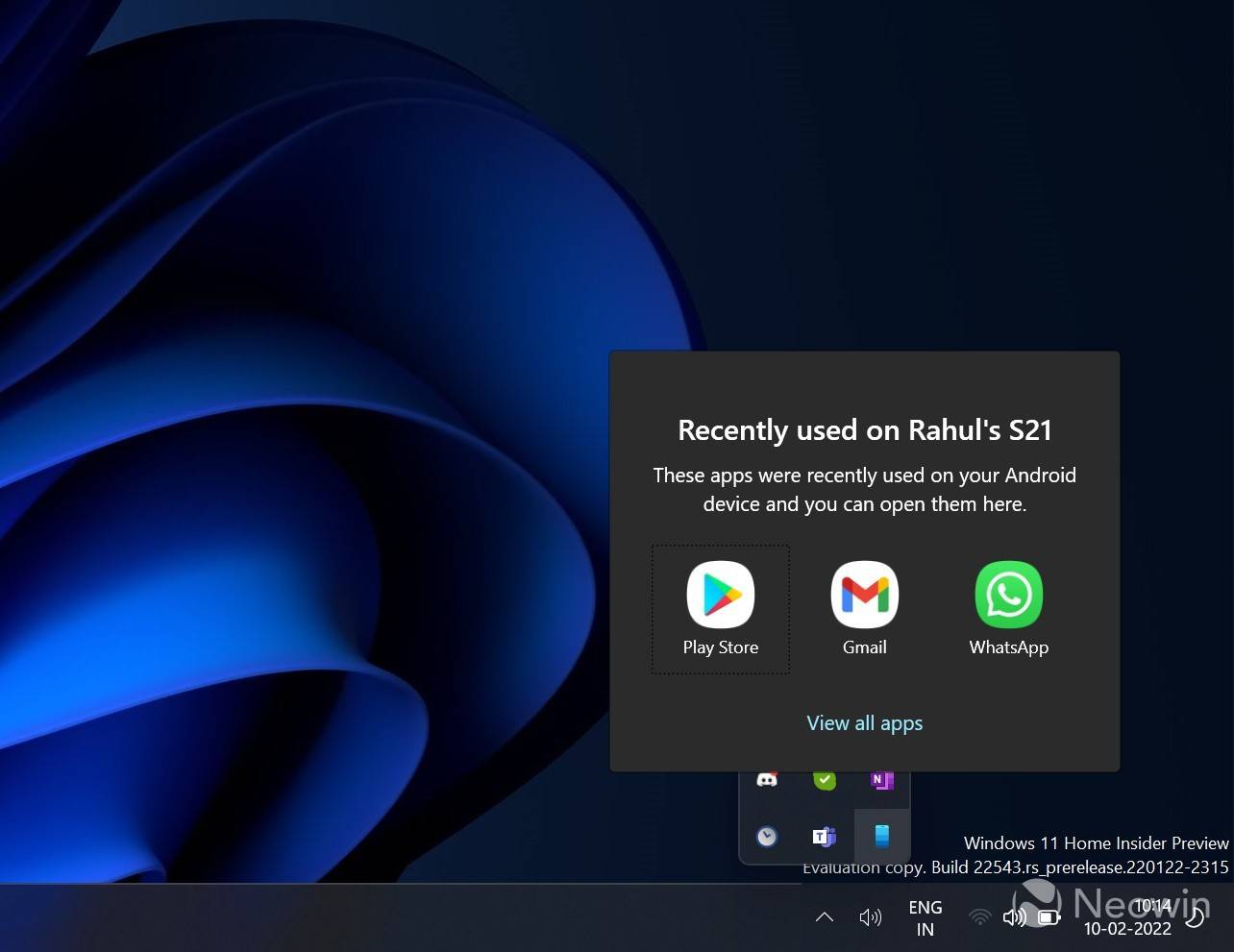The image size is (1234, 952).
Task: Open the calendar by clicking the date
Action: click(1127, 928)
